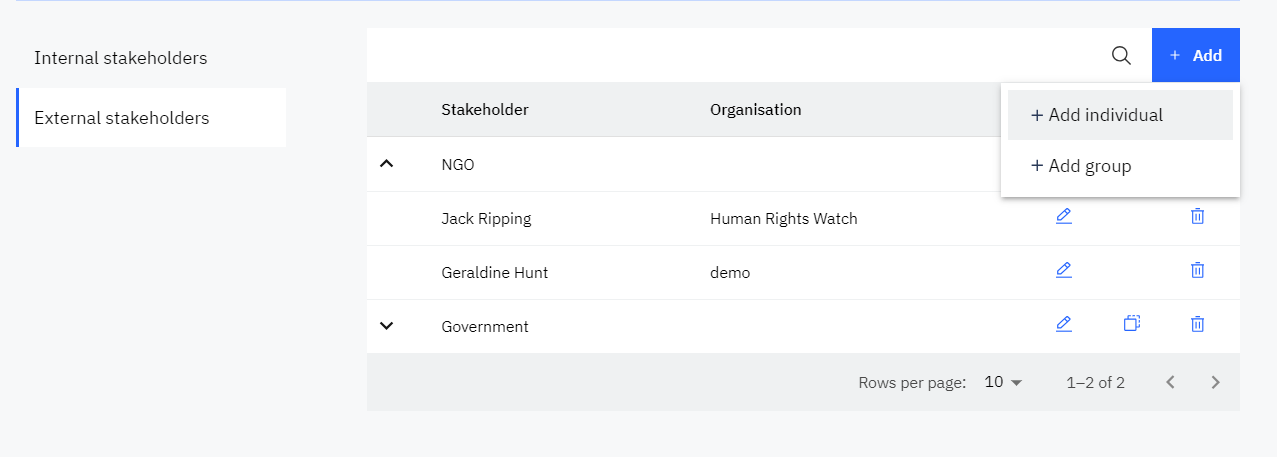Switch to Internal stakeholders tab
This screenshot has width=1277, height=457.
121,58
